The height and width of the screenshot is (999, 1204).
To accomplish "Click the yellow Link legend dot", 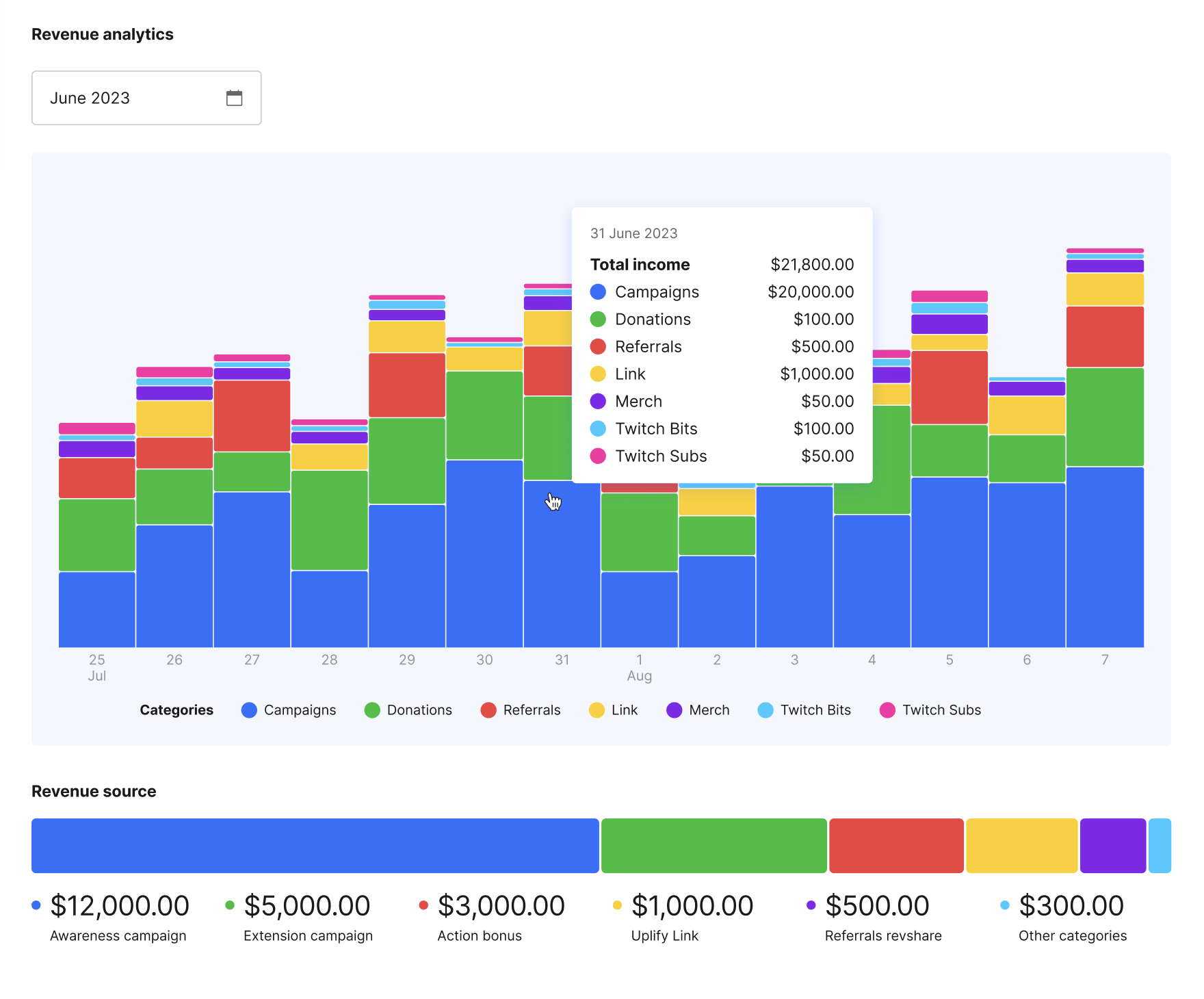I will point(597,710).
